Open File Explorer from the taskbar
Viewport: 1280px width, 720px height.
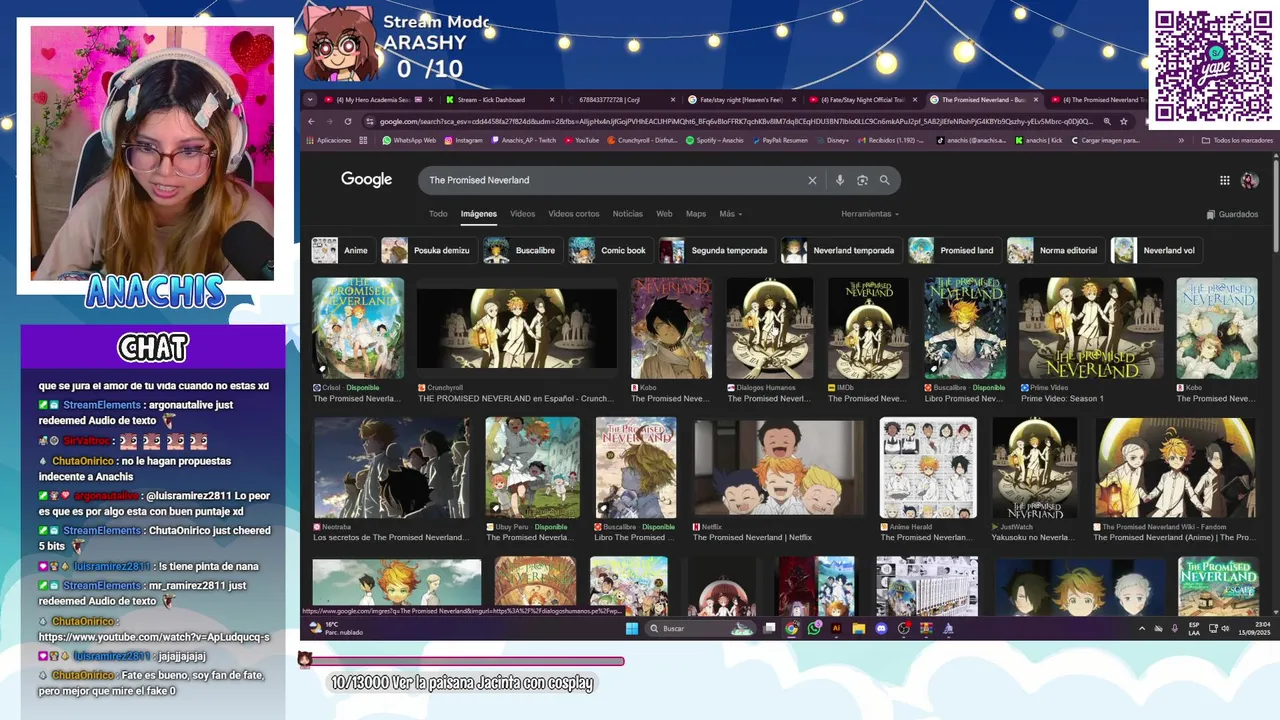[858, 628]
